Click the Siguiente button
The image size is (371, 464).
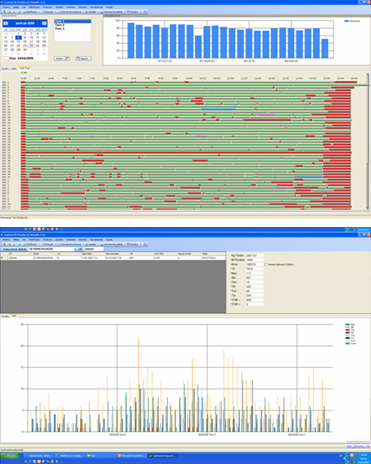[x=83, y=58]
